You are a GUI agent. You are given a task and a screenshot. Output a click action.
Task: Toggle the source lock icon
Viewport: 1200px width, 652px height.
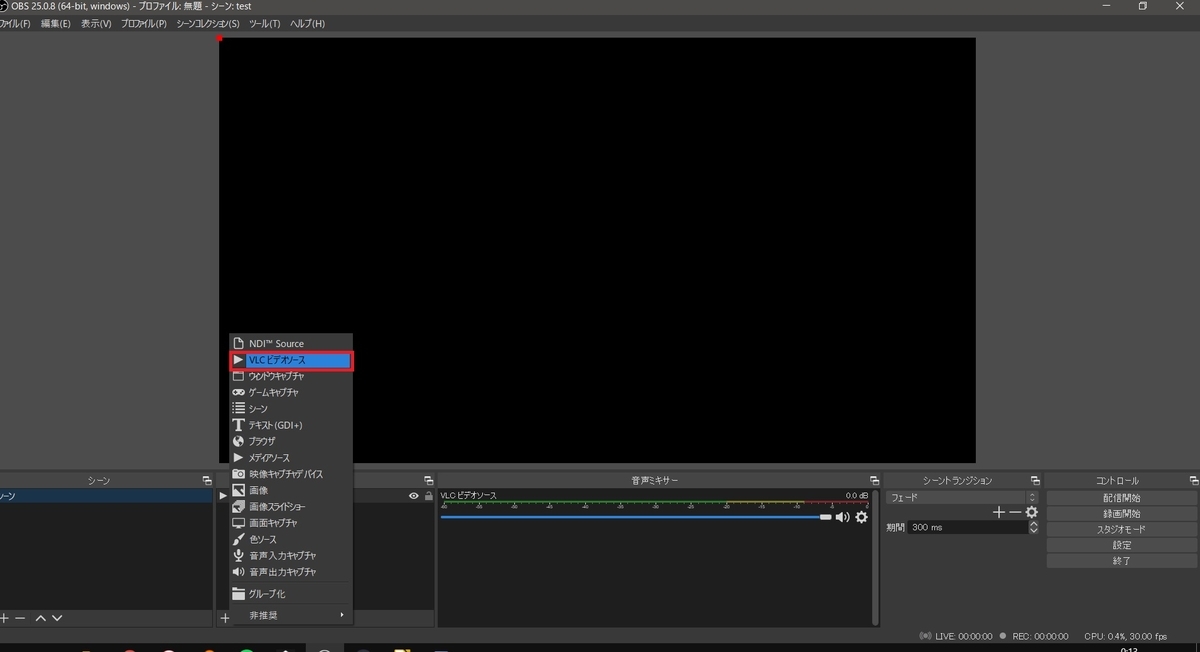click(x=429, y=496)
